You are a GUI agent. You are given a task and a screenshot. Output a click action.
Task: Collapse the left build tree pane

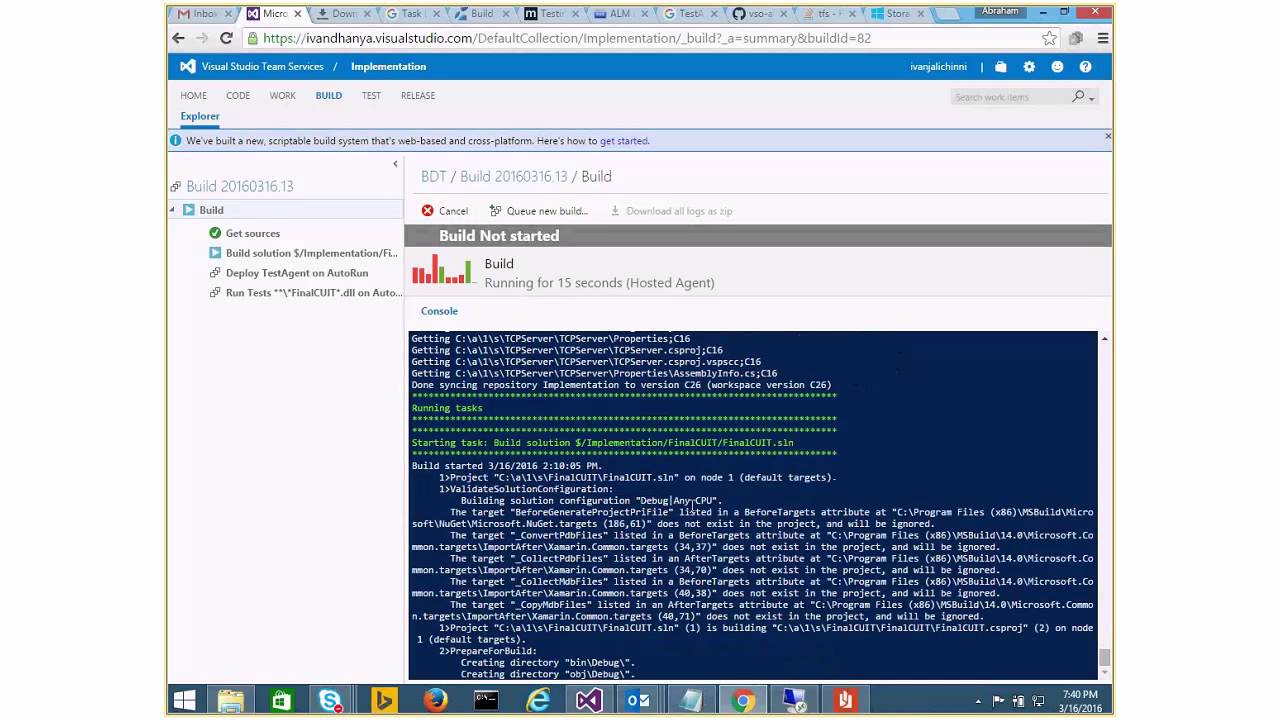395,164
